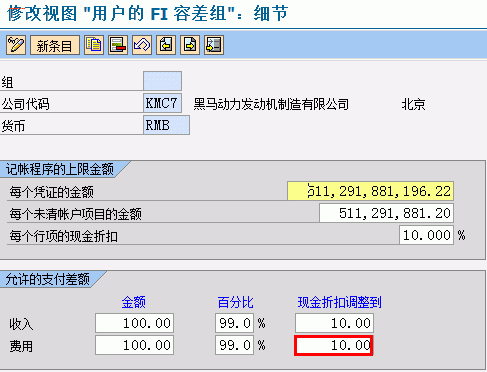This screenshot has height=372, width=487.
Task: Click the delete entry icon
Action: click(x=118, y=45)
